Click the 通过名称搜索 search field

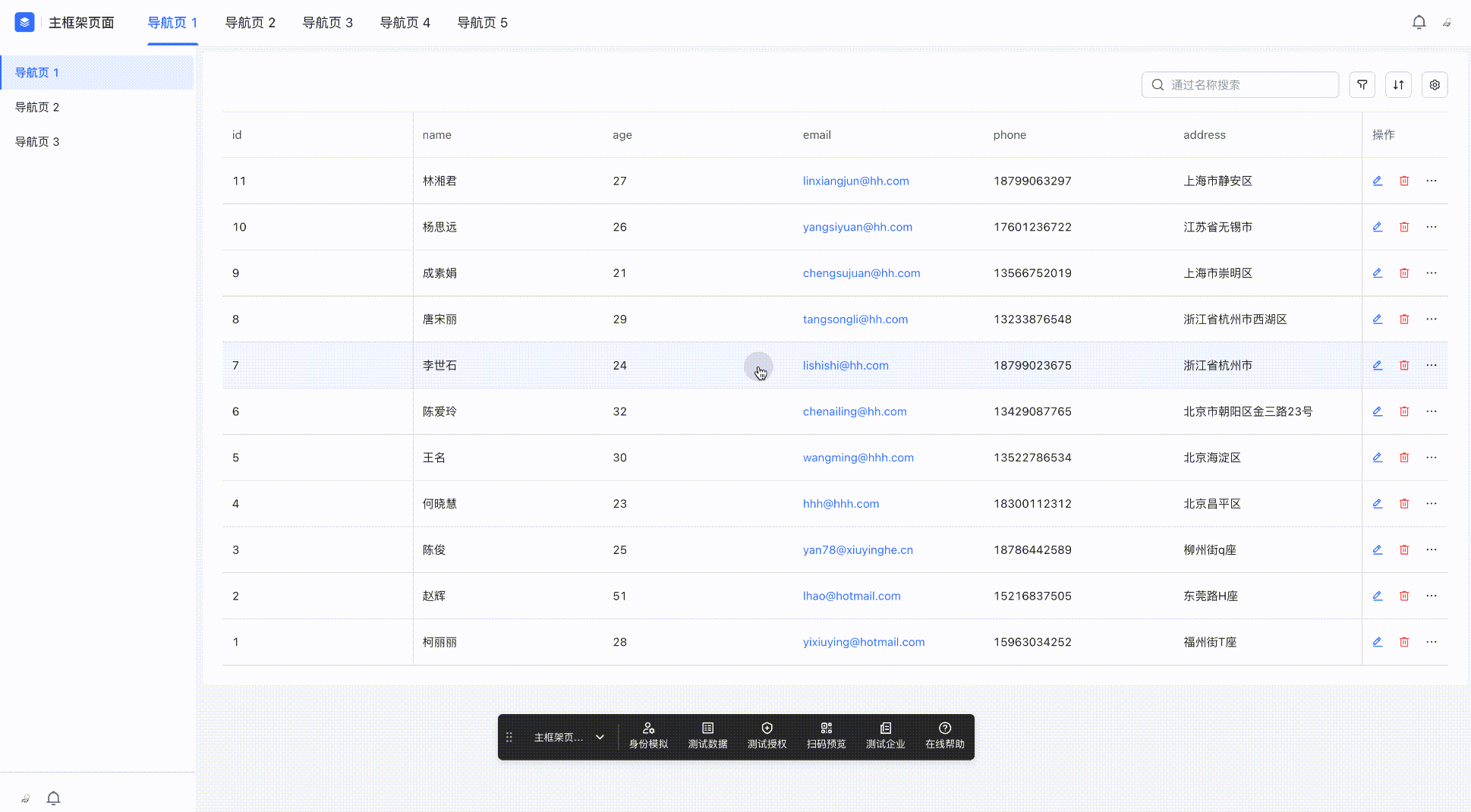[1239, 85]
